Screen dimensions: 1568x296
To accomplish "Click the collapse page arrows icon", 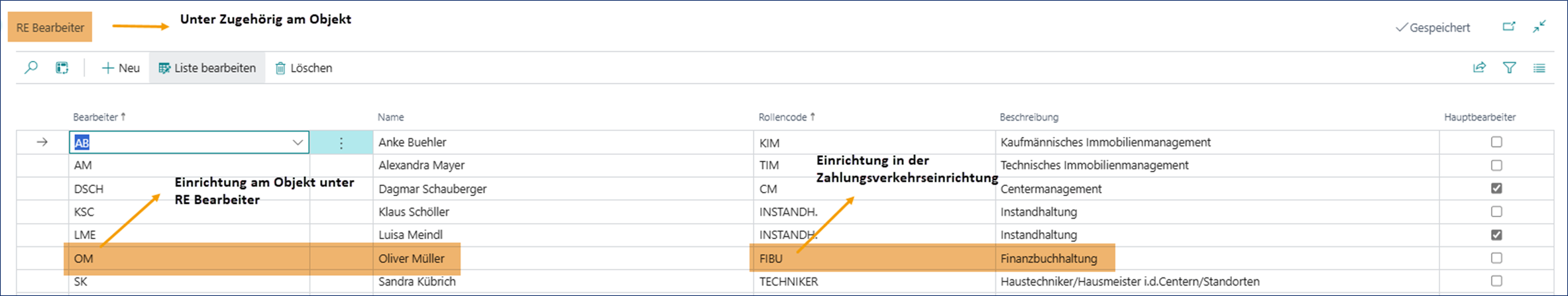I will click(1539, 27).
